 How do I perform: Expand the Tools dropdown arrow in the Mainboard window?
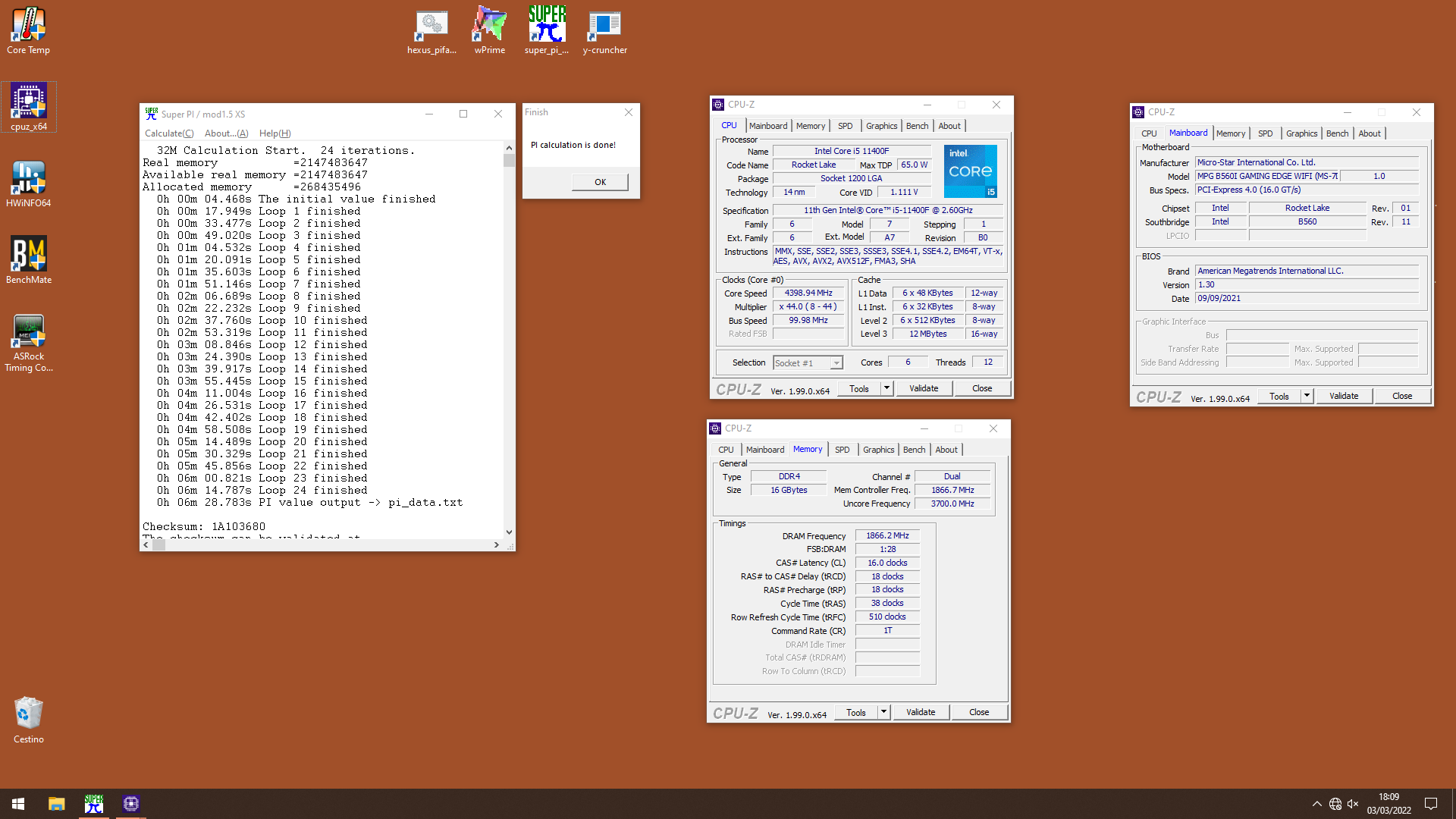pyautogui.click(x=1306, y=396)
